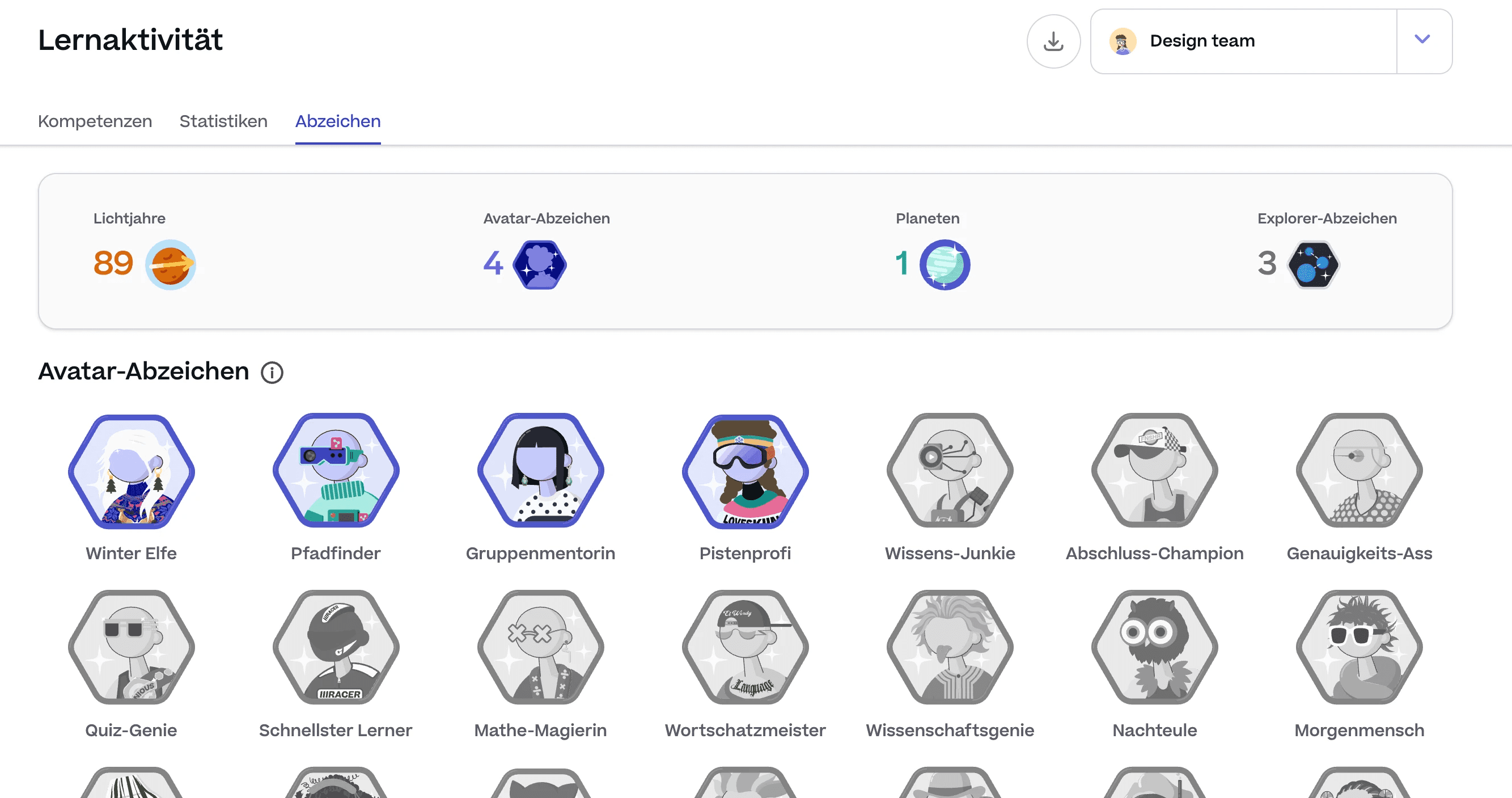The height and width of the screenshot is (798, 1512).
Task: Click the Gruppenmentorin badge label
Action: click(x=540, y=553)
